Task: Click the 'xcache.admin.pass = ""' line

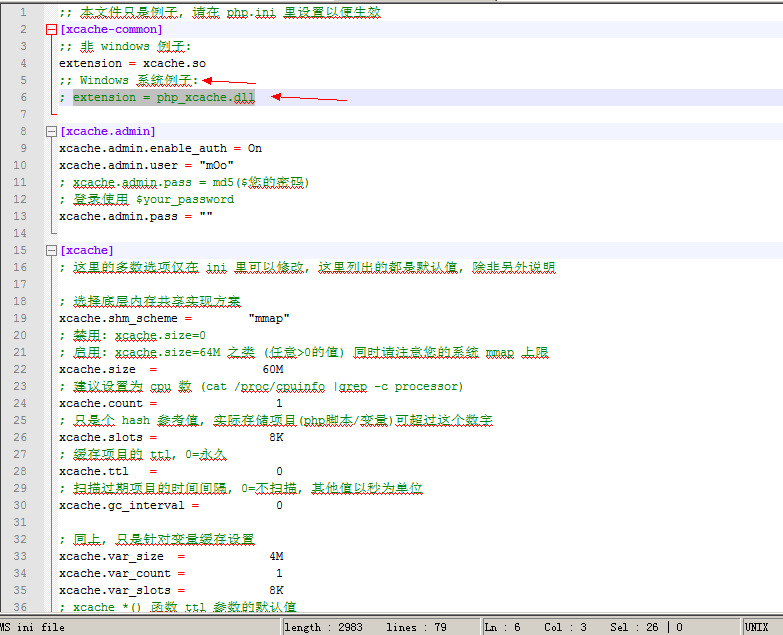Action: (136, 216)
